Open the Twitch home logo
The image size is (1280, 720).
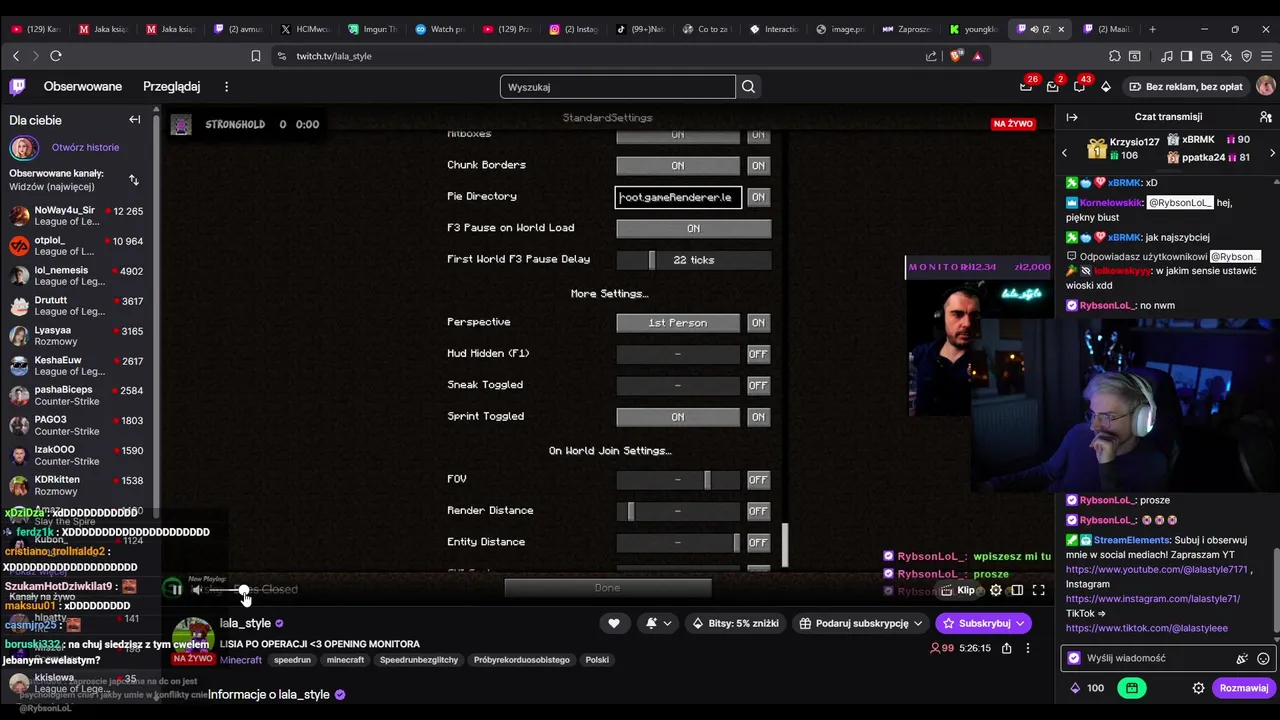(17, 87)
